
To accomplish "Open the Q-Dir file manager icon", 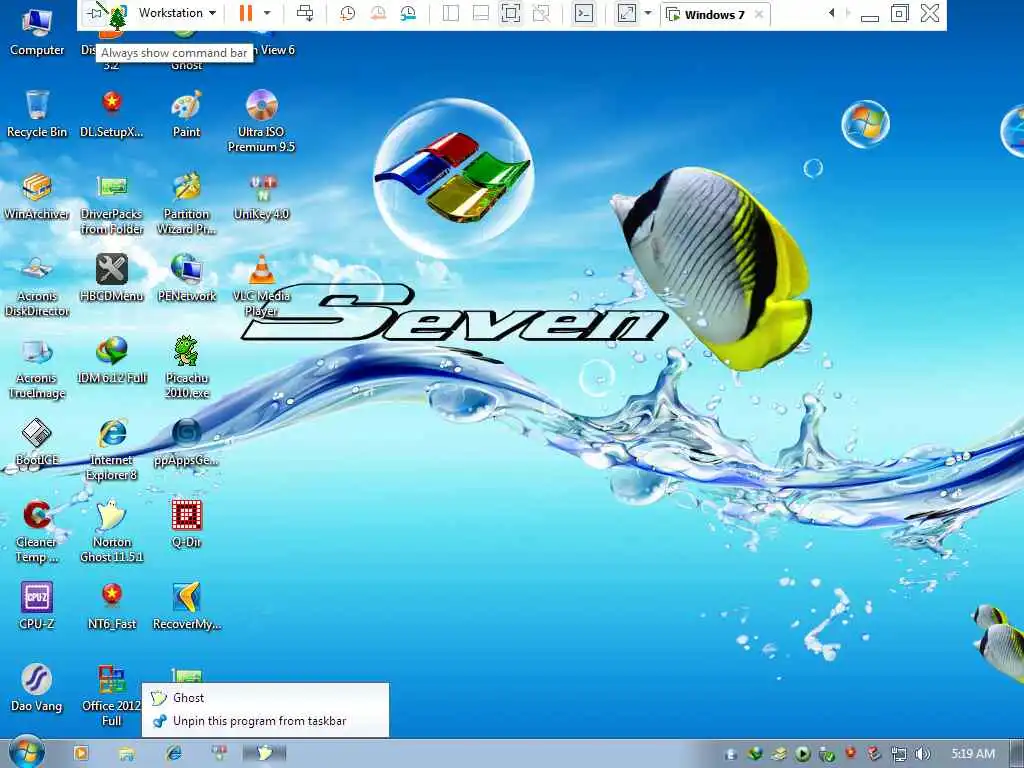I will click(186, 525).
